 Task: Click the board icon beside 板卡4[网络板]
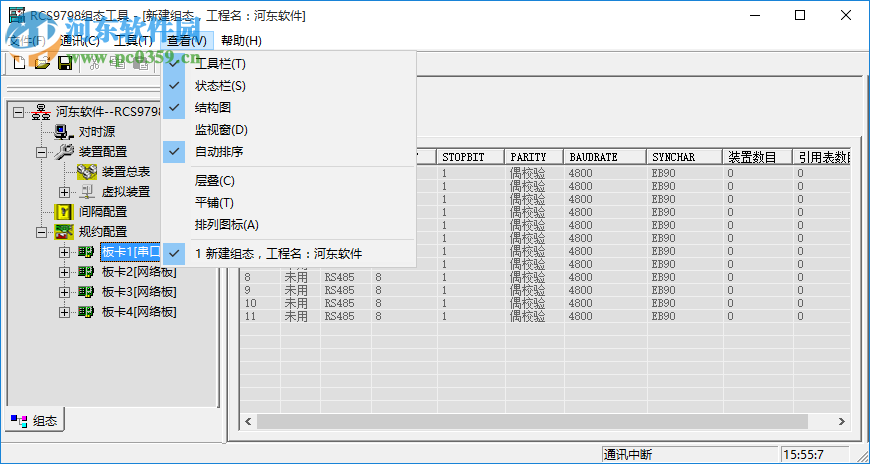click(86, 312)
